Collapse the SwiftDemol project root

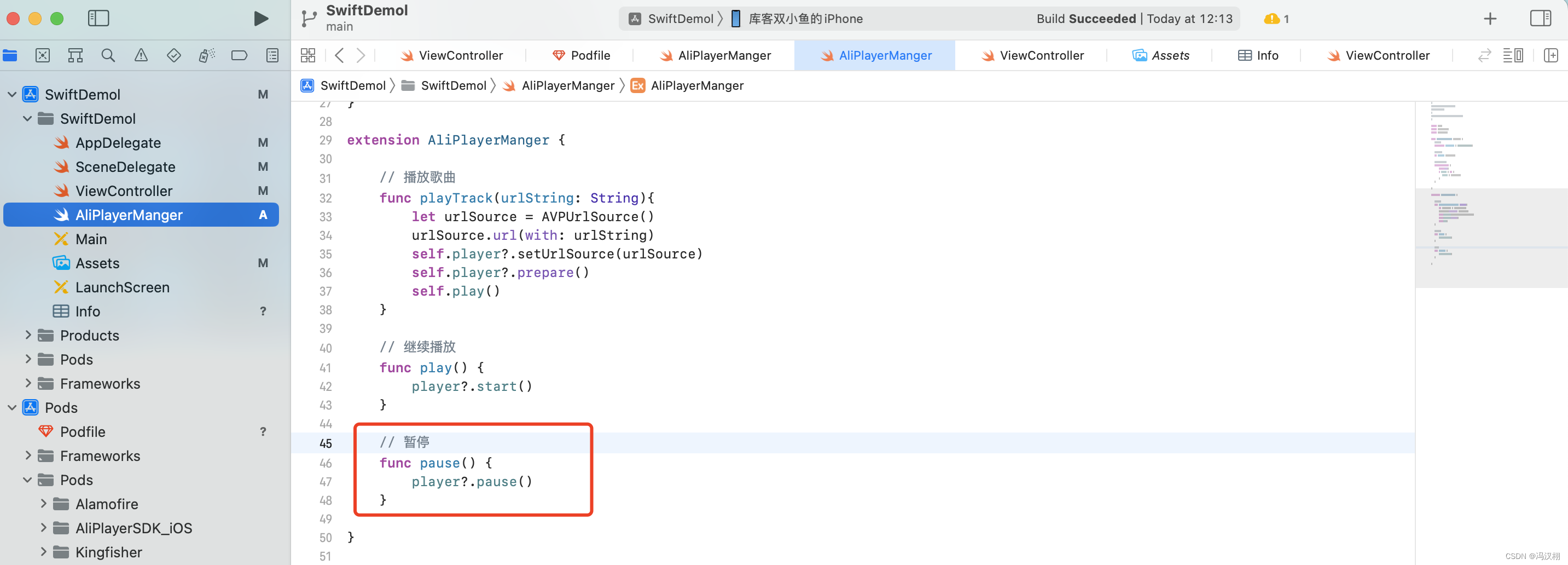click(11, 94)
